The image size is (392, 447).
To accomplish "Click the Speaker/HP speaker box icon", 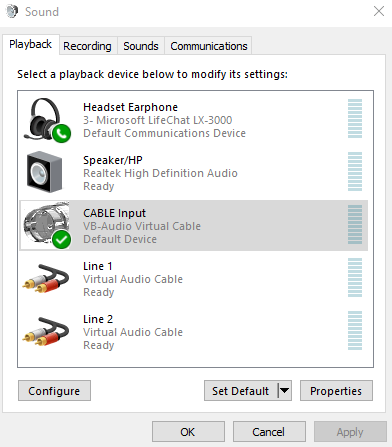I will pos(44,172).
